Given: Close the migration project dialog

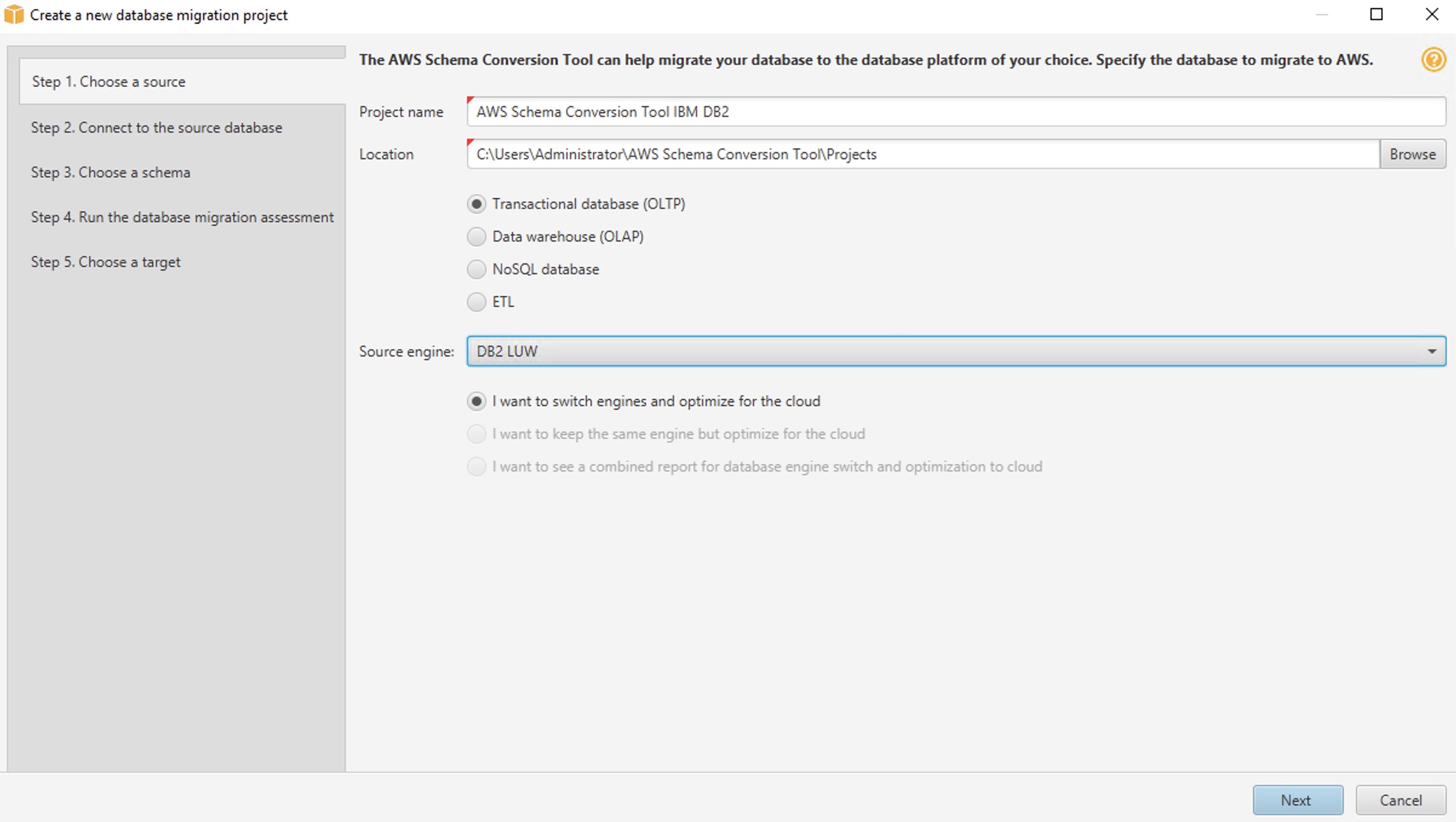Looking at the screenshot, I should pyautogui.click(x=1432, y=15).
